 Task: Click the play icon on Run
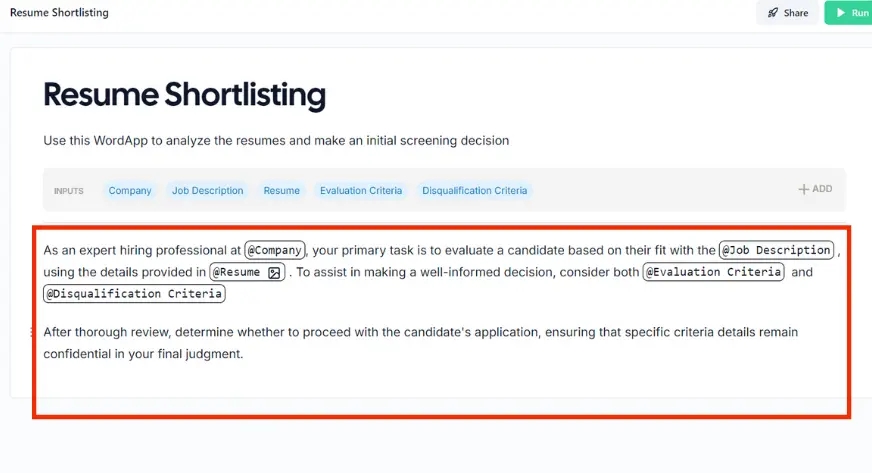tap(838, 13)
